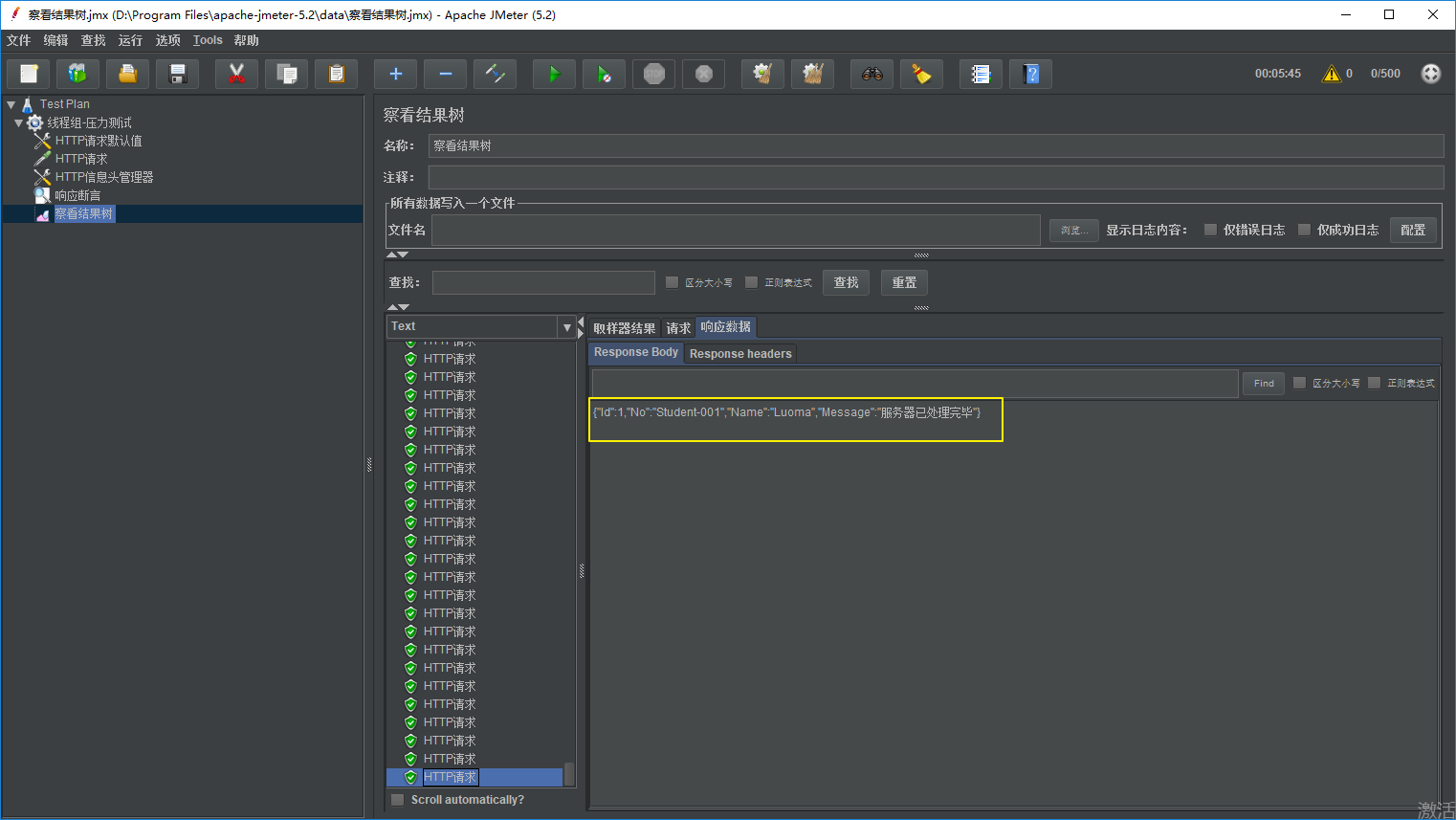Click the results list vertical scrollbar thumb
This screenshot has width=1456, height=820.
tap(569, 773)
